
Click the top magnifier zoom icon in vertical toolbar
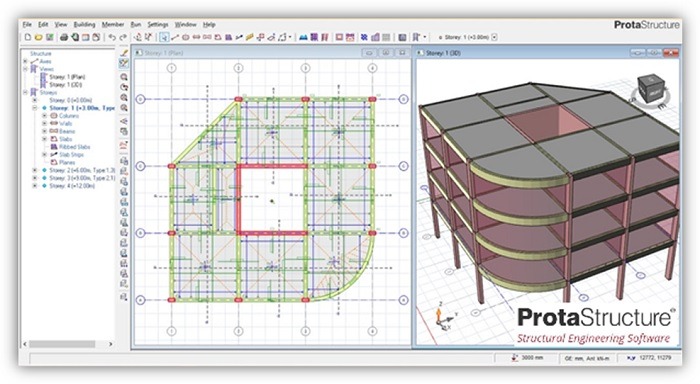coord(124,77)
